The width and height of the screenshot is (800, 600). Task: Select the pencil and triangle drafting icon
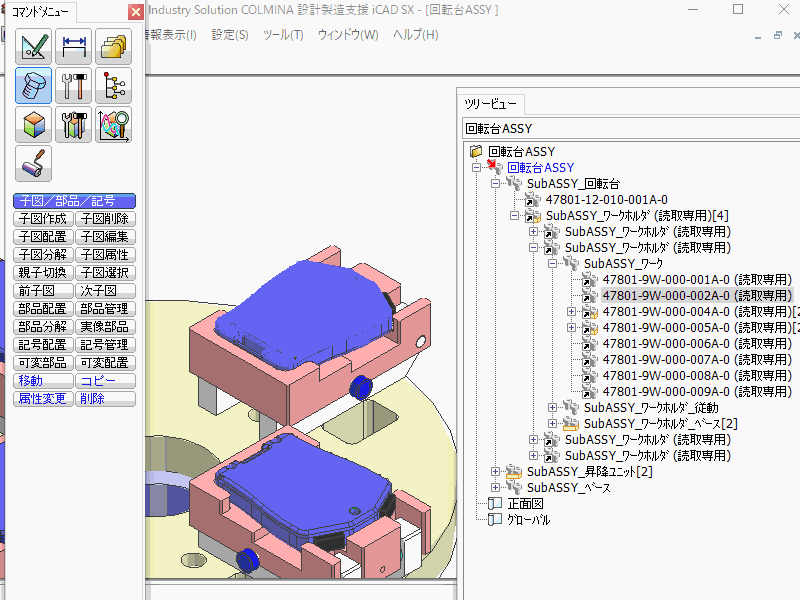coord(34,46)
